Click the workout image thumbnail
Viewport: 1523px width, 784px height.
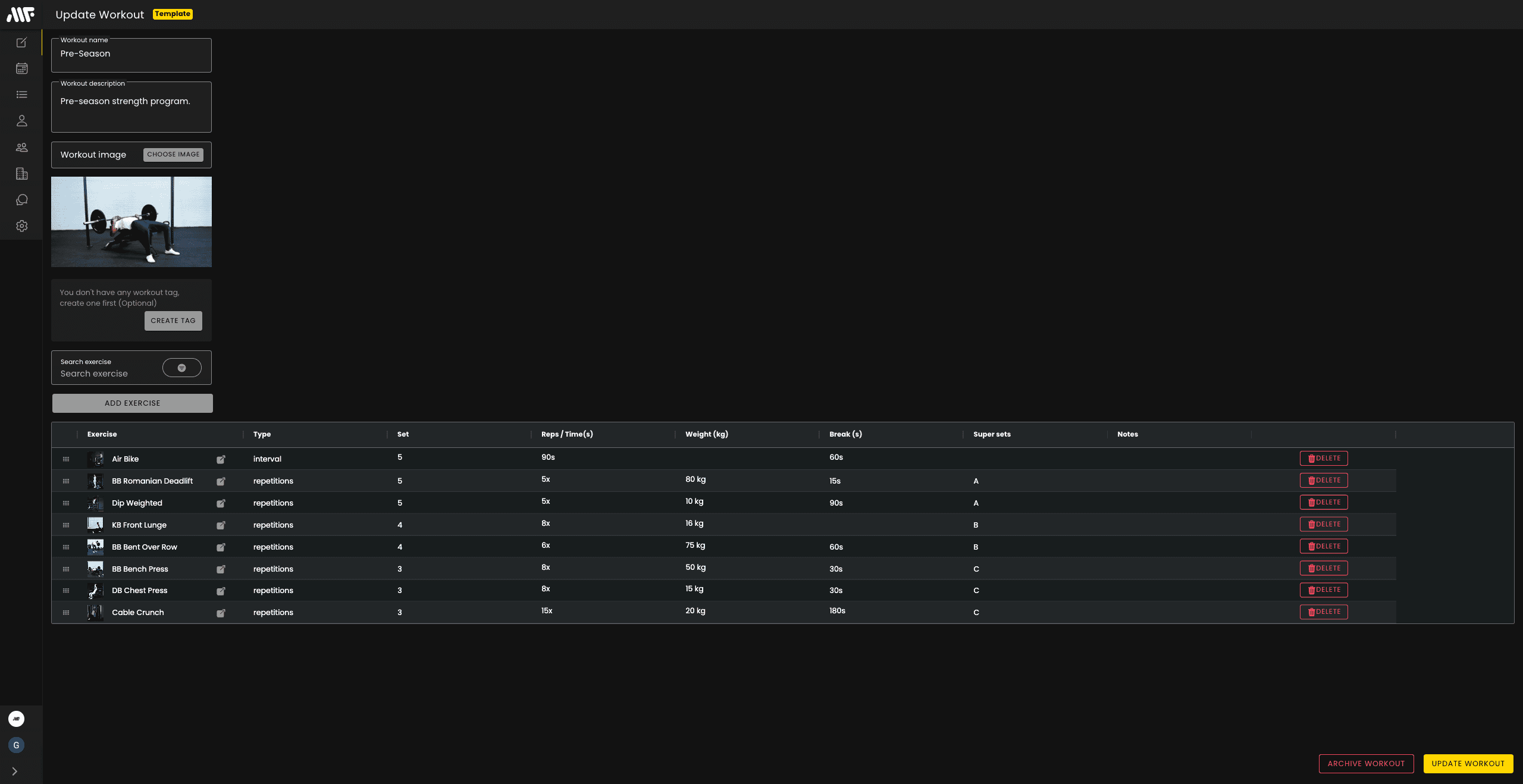[x=131, y=221]
